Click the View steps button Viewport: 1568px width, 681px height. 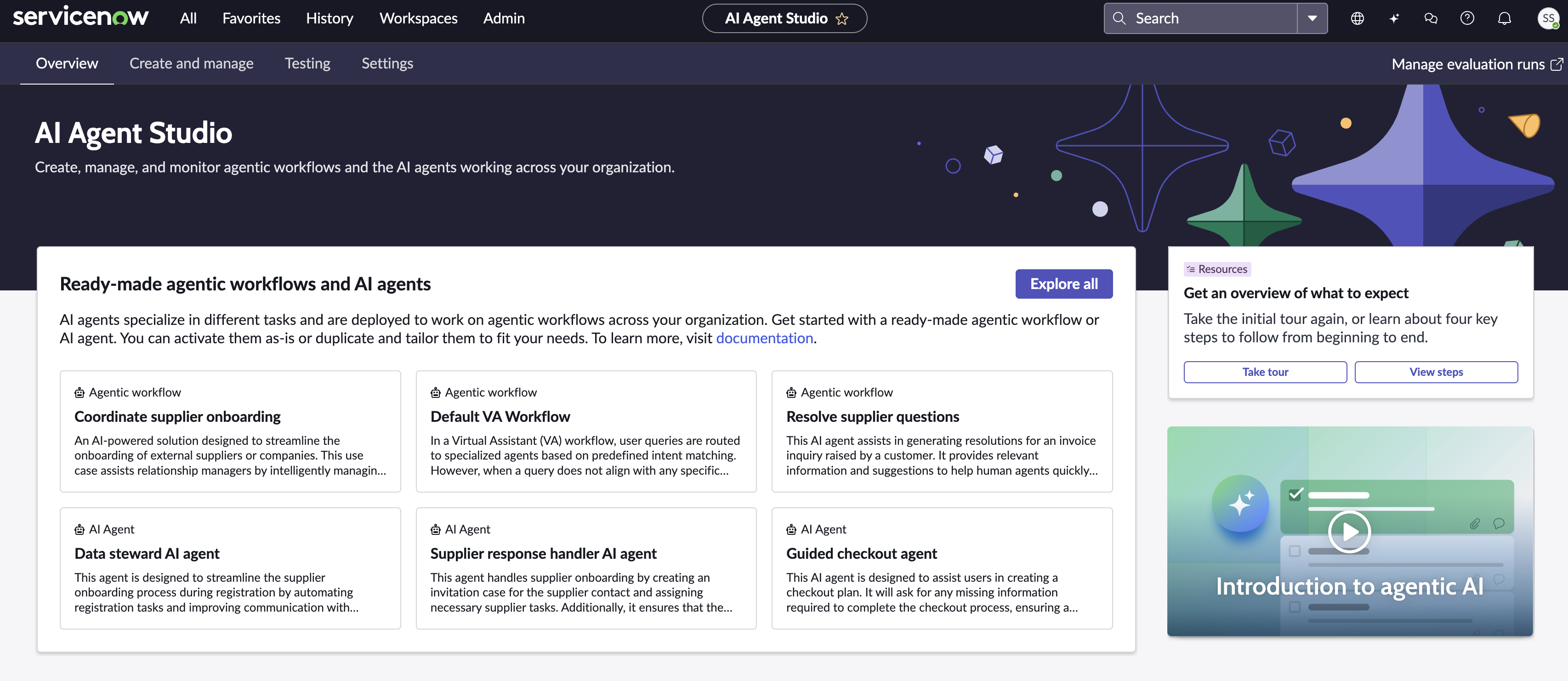(x=1437, y=372)
